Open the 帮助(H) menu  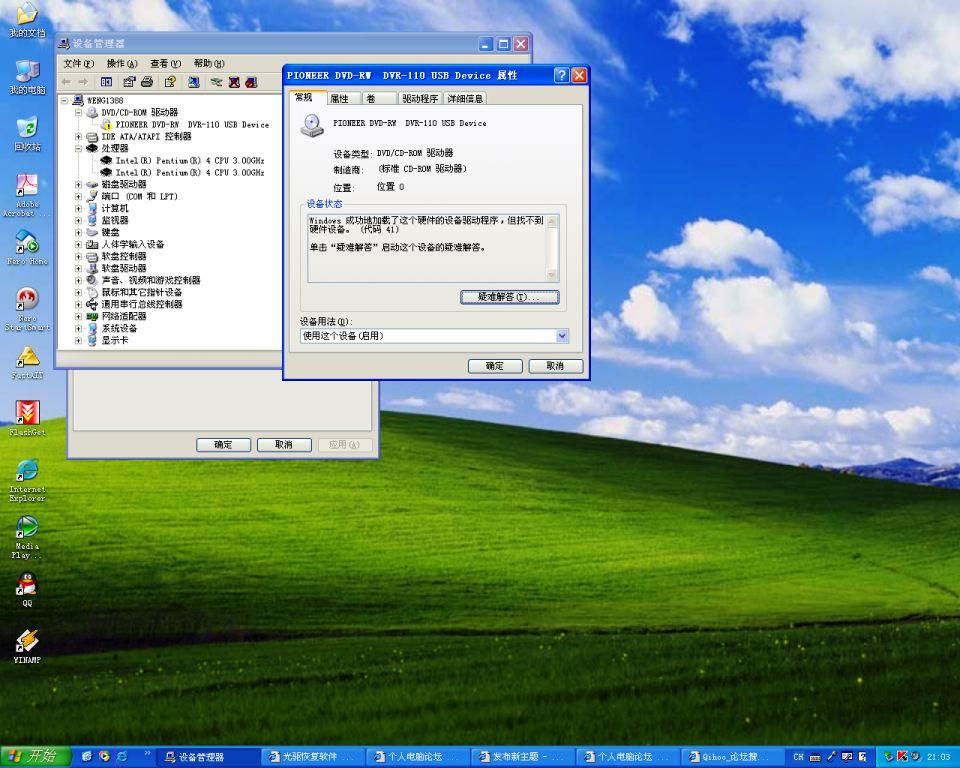tap(209, 64)
